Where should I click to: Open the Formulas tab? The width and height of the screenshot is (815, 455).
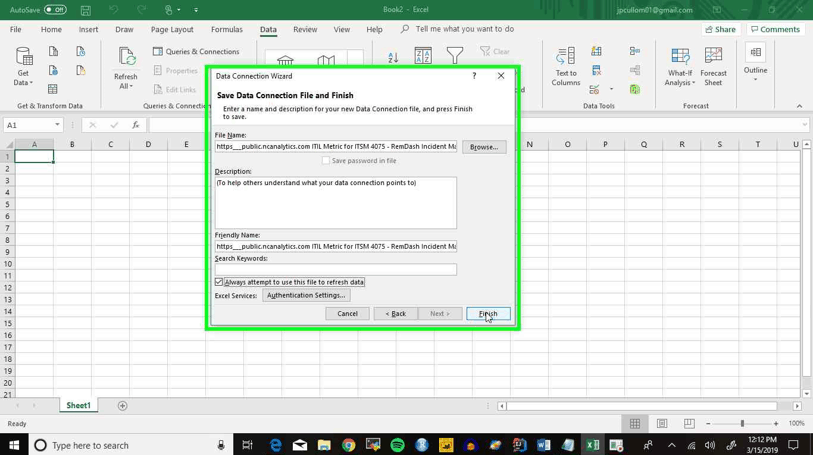click(x=227, y=30)
